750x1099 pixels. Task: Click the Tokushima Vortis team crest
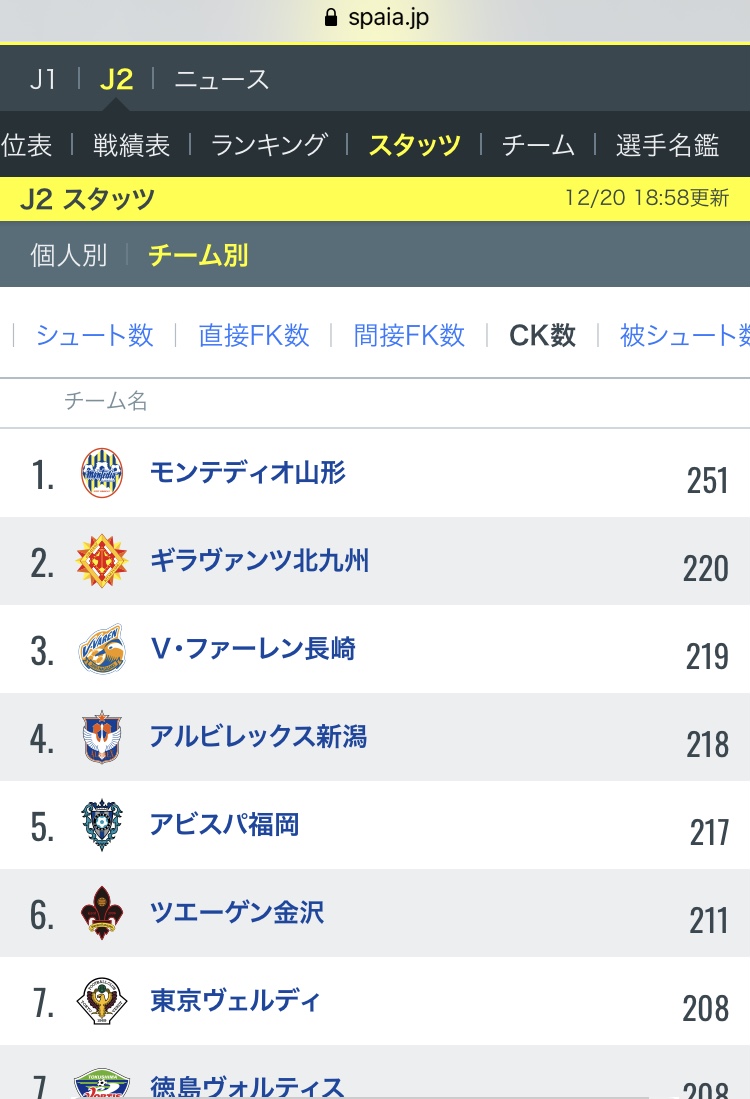102,1083
